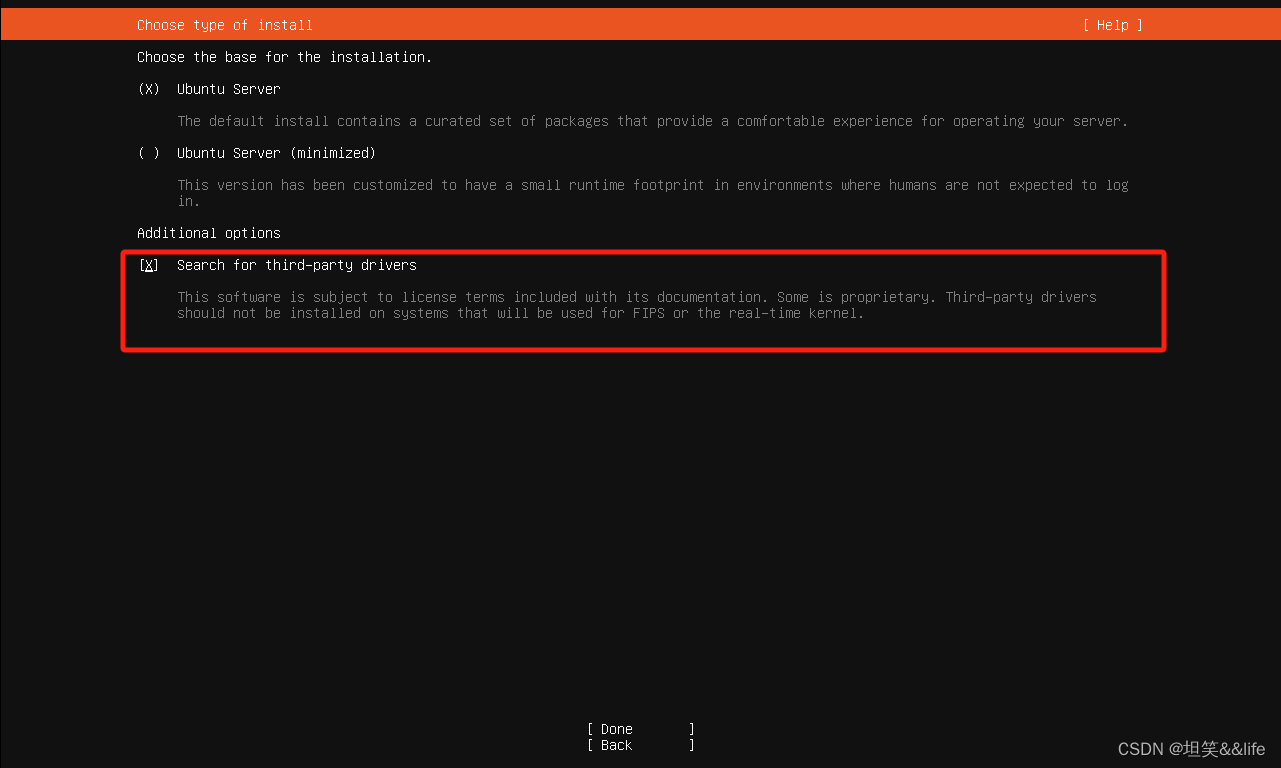This screenshot has width=1281, height=768.
Task: Click the 'Choose type of install' title
Action: [225, 25]
